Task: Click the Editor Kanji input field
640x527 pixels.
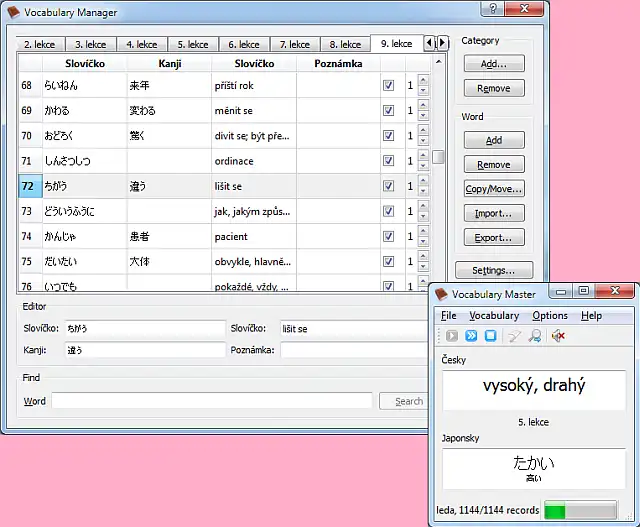Action: coord(145,350)
